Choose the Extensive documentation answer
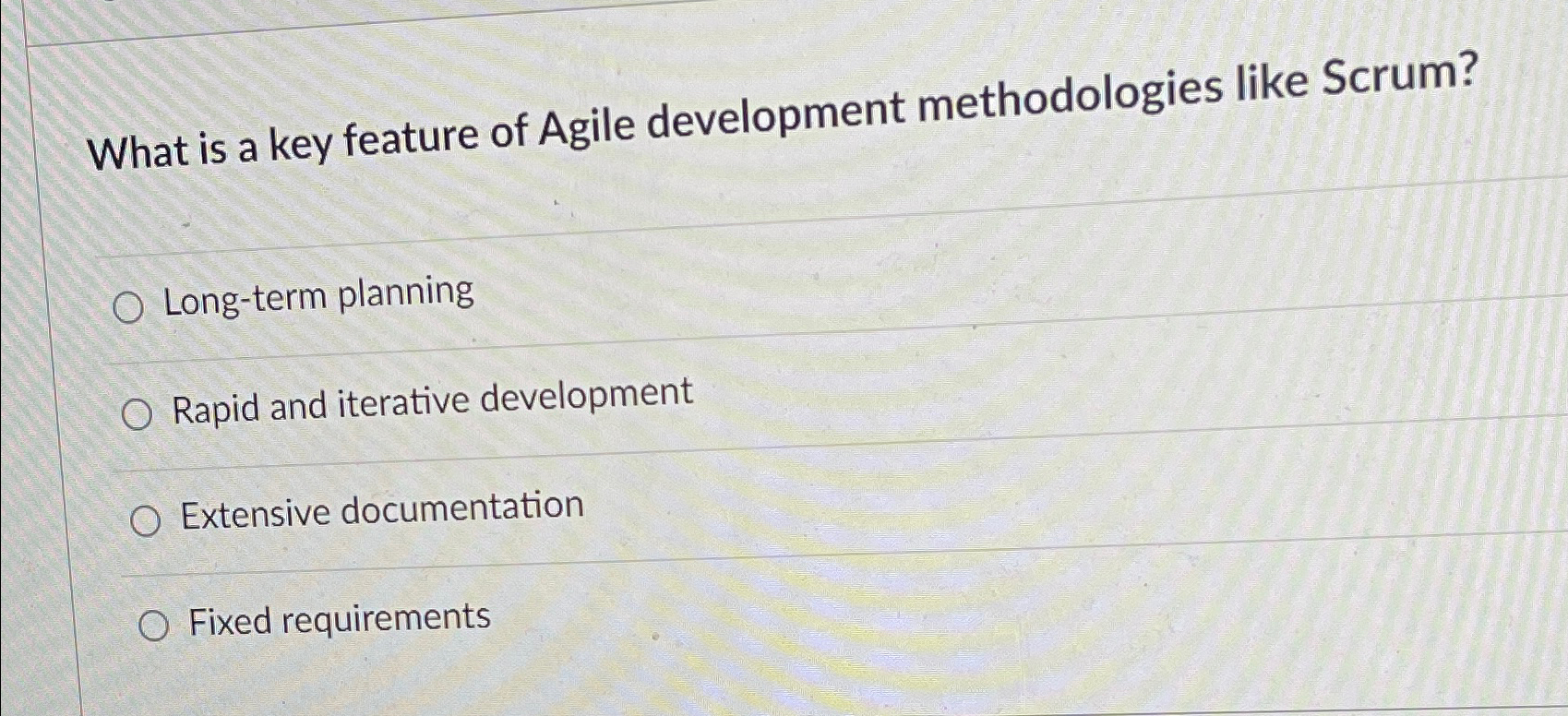This screenshot has width=1568, height=716. (145, 520)
